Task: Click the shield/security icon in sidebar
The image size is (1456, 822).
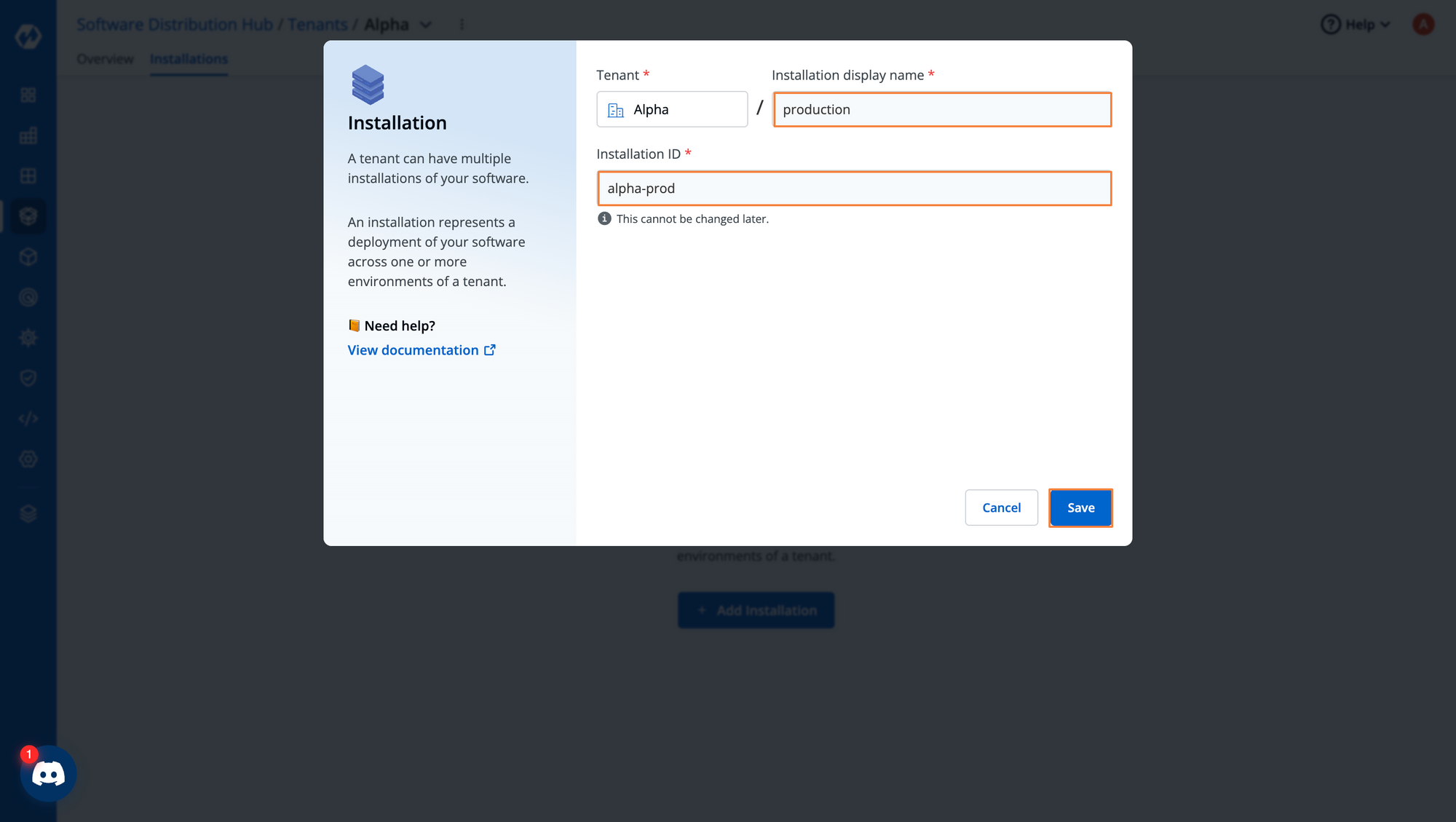Action: click(28, 378)
